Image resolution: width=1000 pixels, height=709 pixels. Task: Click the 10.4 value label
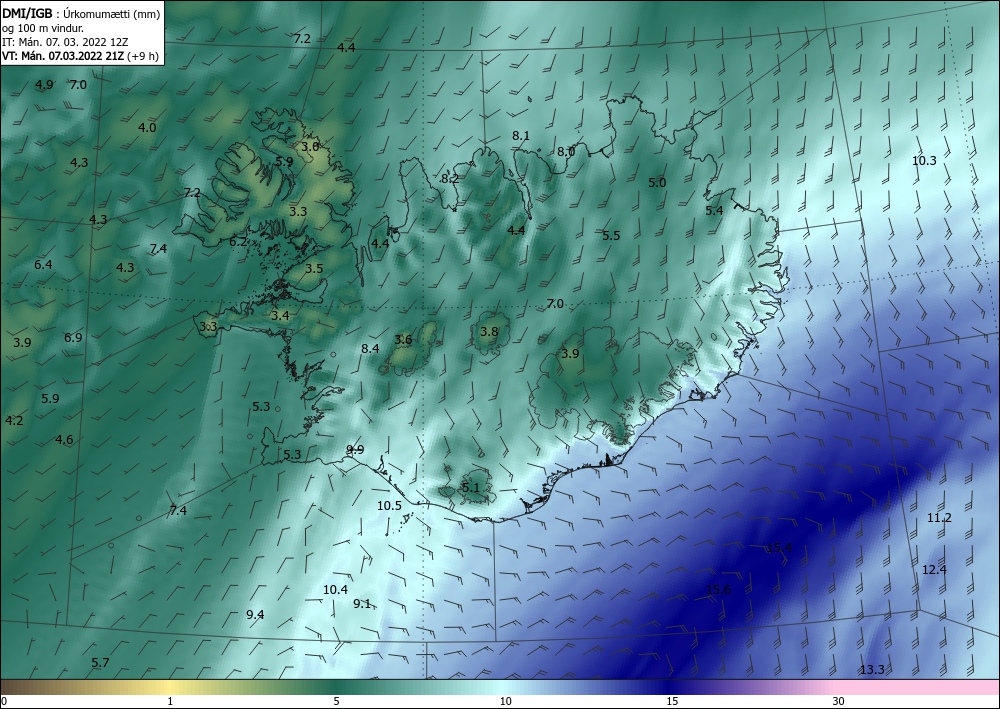(335, 590)
